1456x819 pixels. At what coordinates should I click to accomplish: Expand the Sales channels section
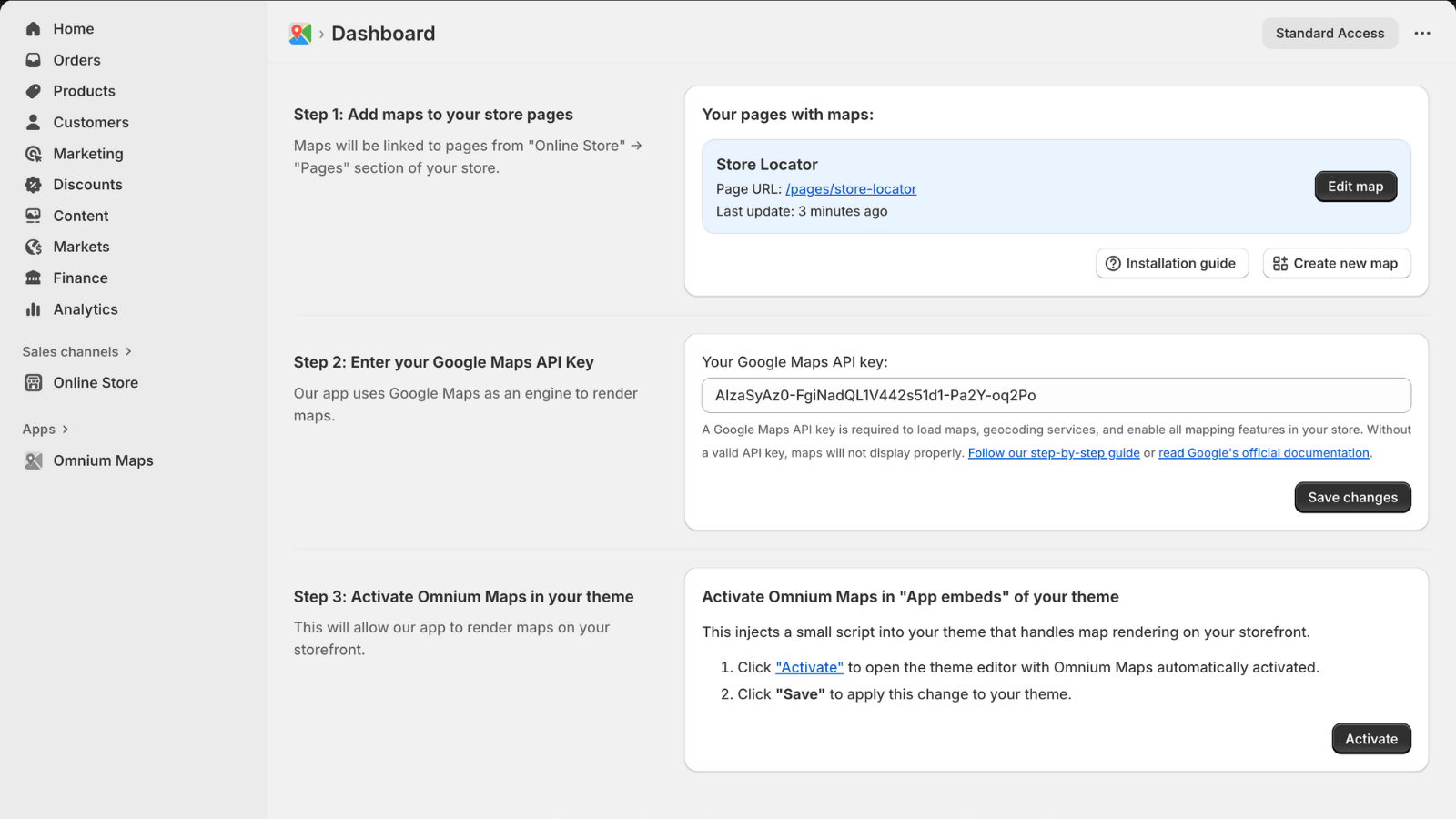[x=128, y=351]
